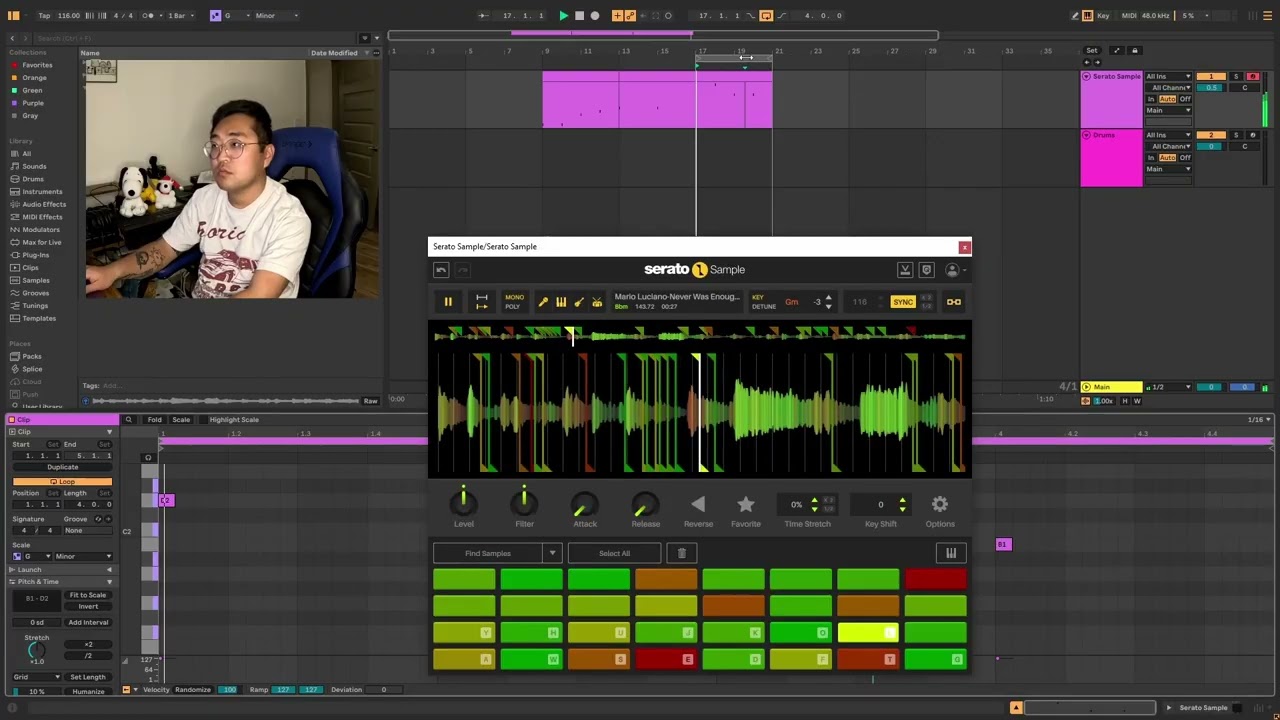Viewport: 1280px width, 720px height.
Task: Click the Invert button
Action: click(x=88, y=606)
